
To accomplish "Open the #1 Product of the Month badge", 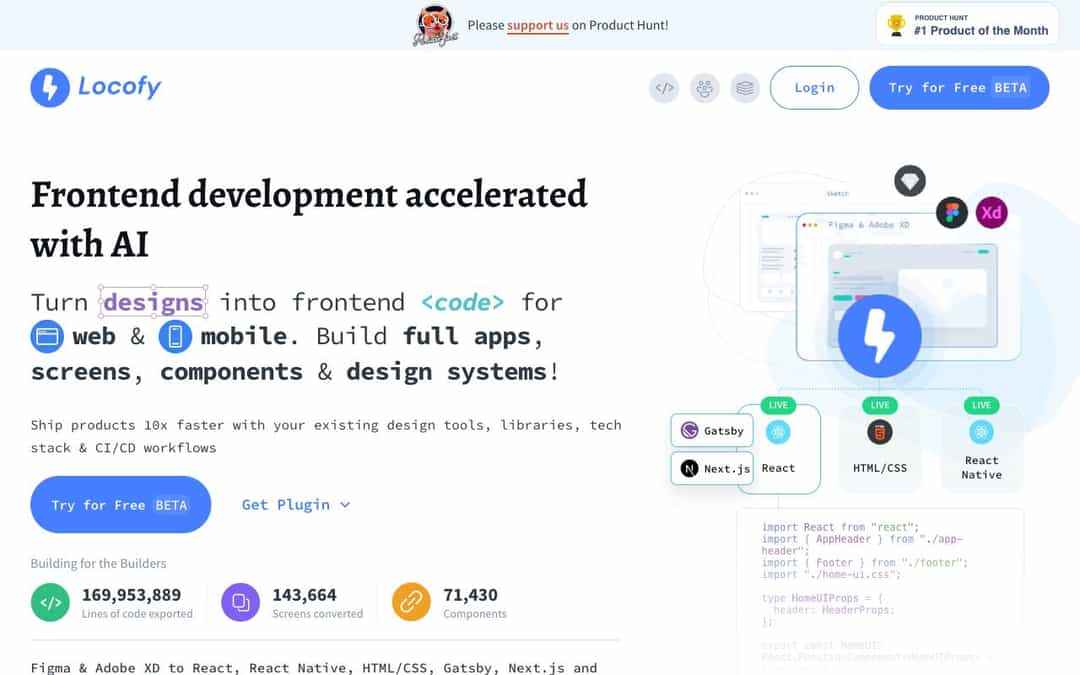I will pos(966,24).
